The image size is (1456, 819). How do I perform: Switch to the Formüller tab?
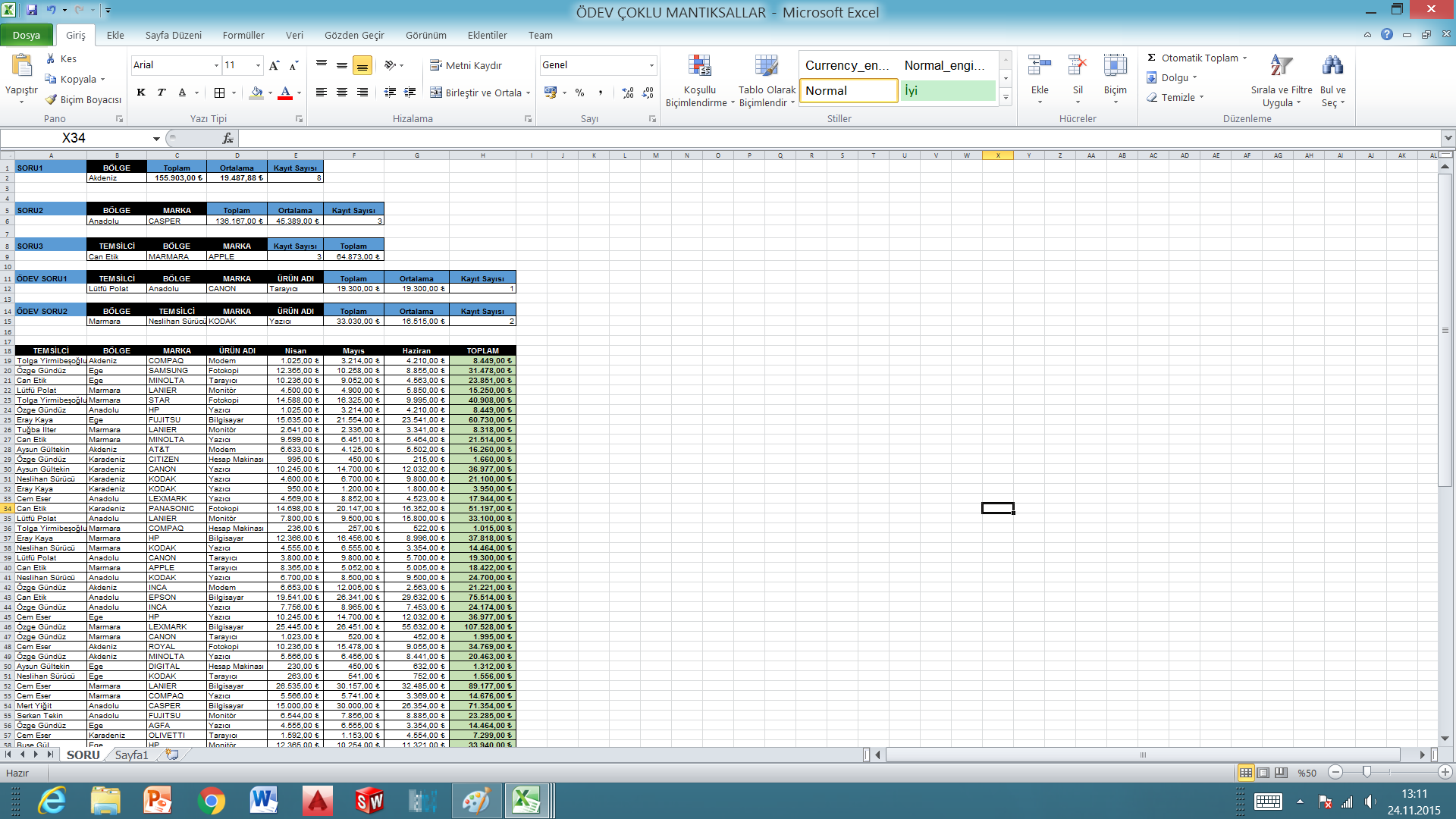pyautogui.click(x=243, y=35)
